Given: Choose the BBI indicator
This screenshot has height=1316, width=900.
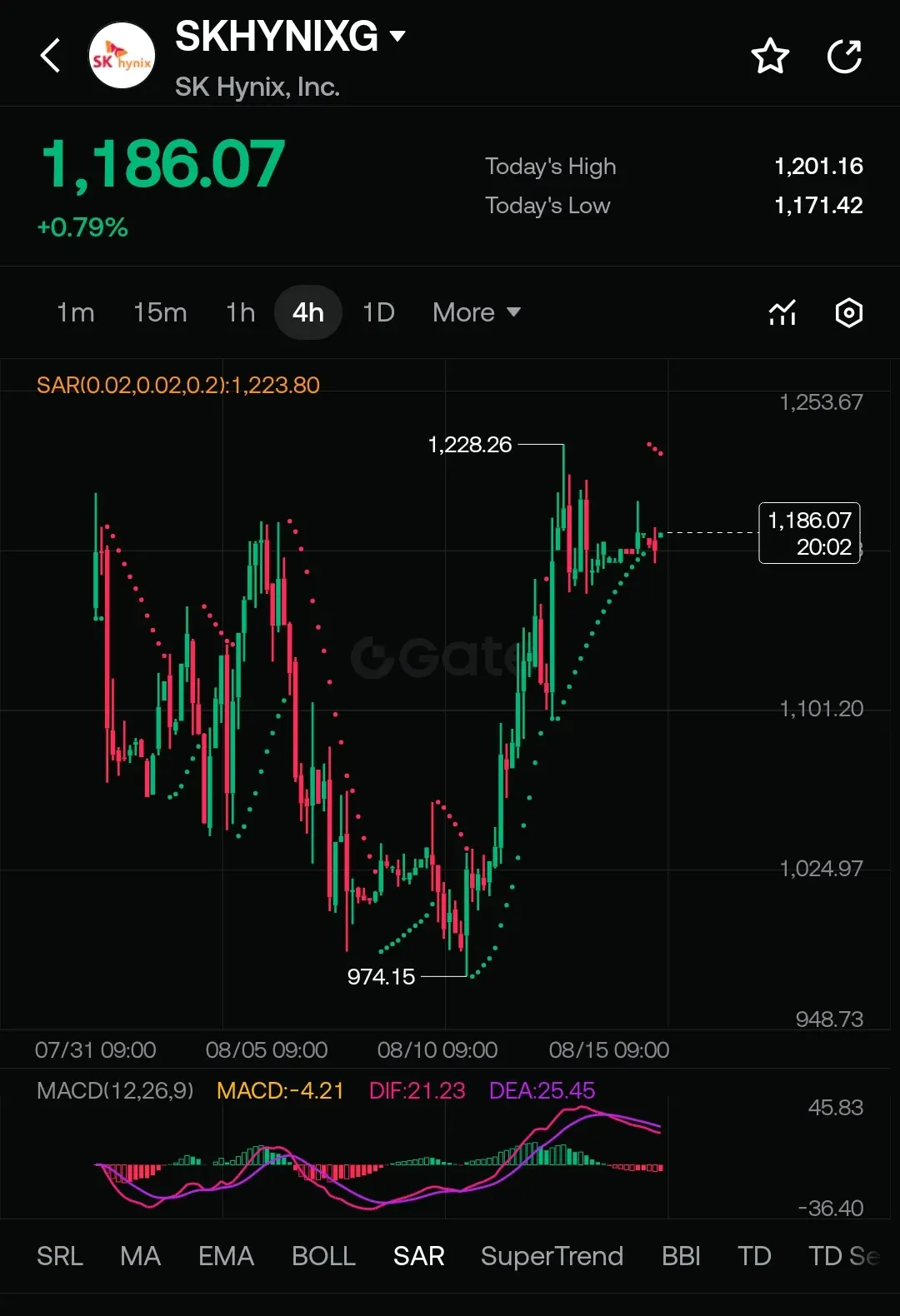Looking at the screenshot, I should 681,1256.
